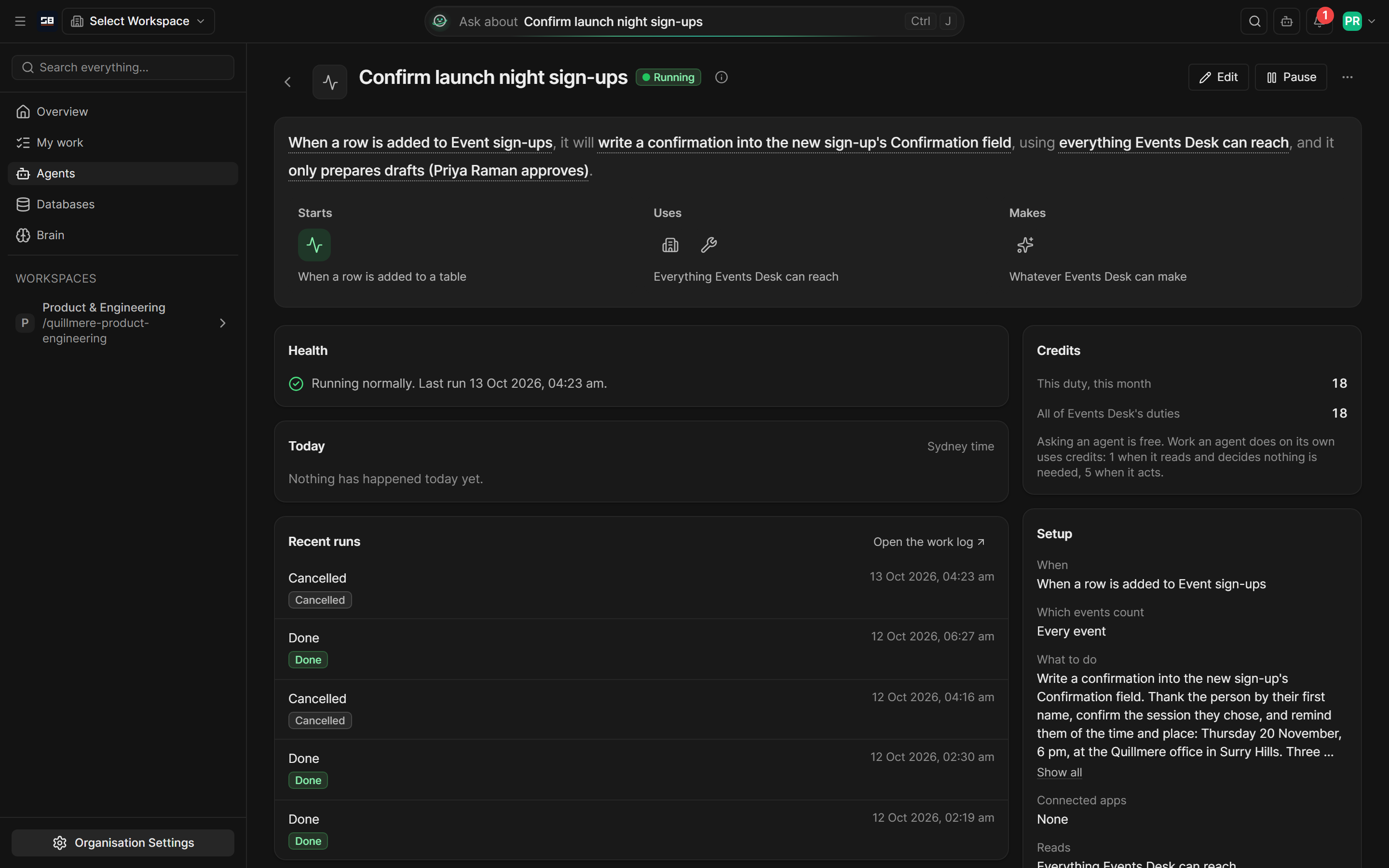Open notifications bell with badge
This screenshot has height=868, width=1389.
coord(1319,21)
